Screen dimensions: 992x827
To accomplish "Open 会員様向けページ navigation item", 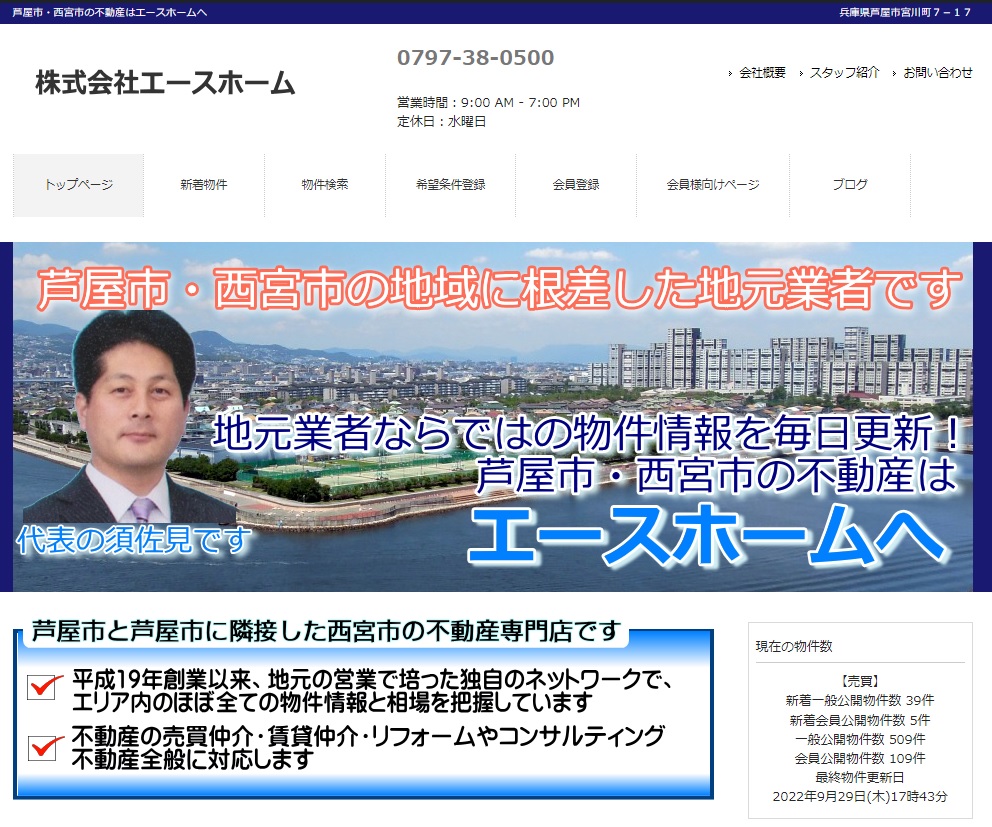I will (x=713, y=185).
